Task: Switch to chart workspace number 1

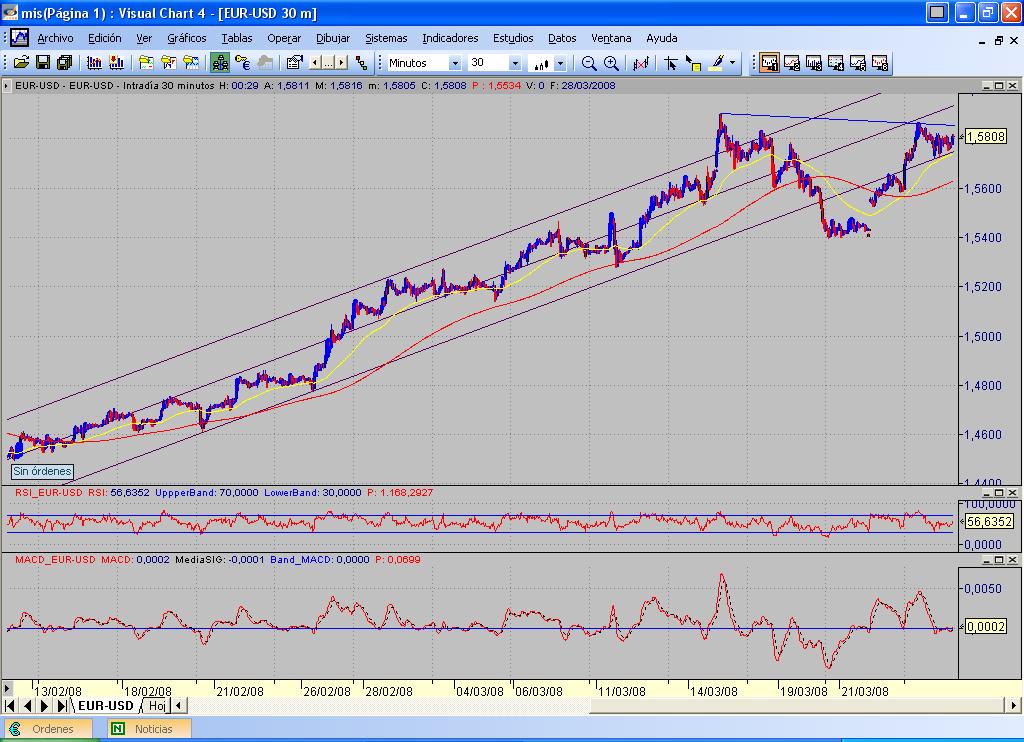Action: coord(770,62)
